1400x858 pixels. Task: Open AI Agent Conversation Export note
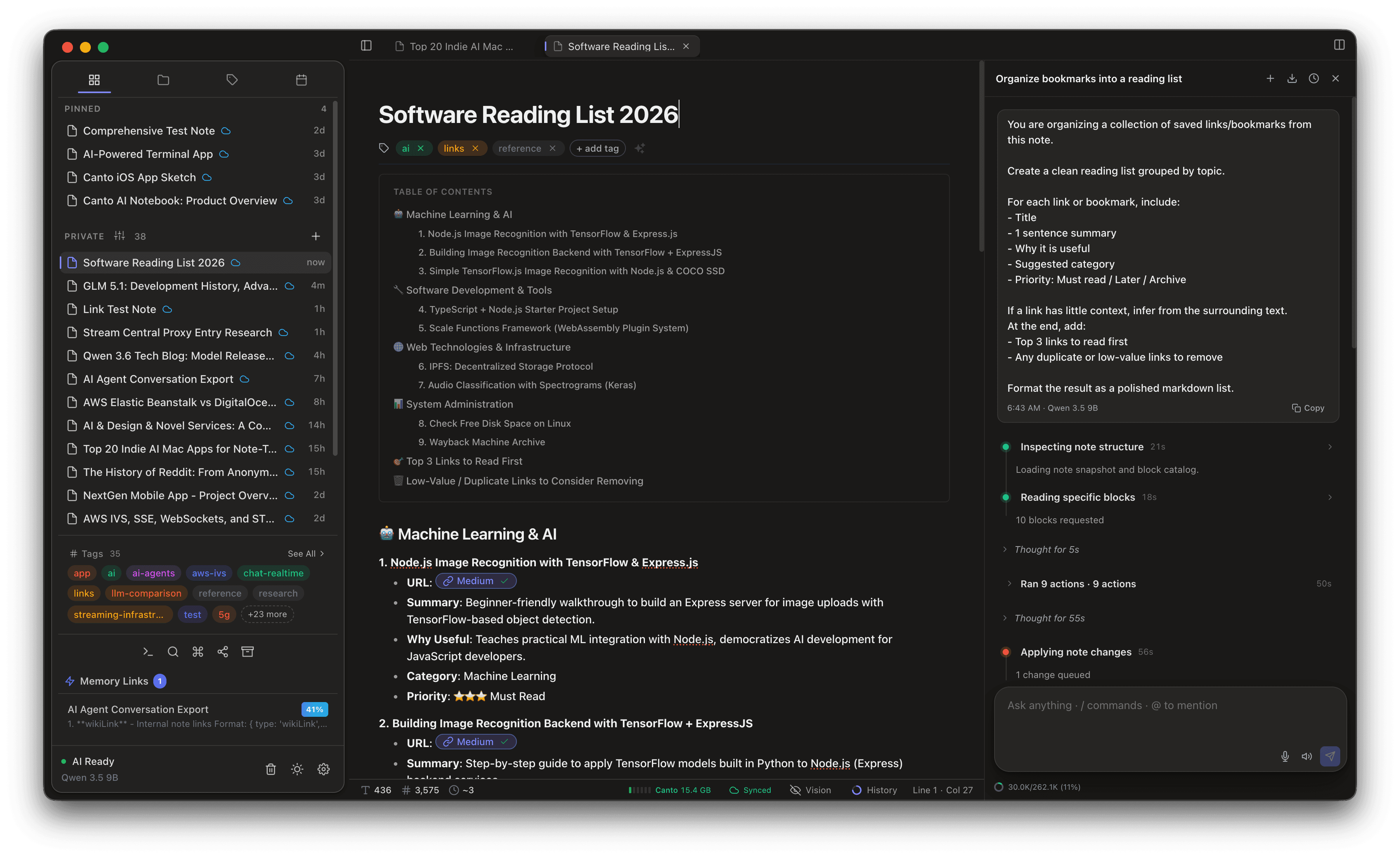[196, 379]
